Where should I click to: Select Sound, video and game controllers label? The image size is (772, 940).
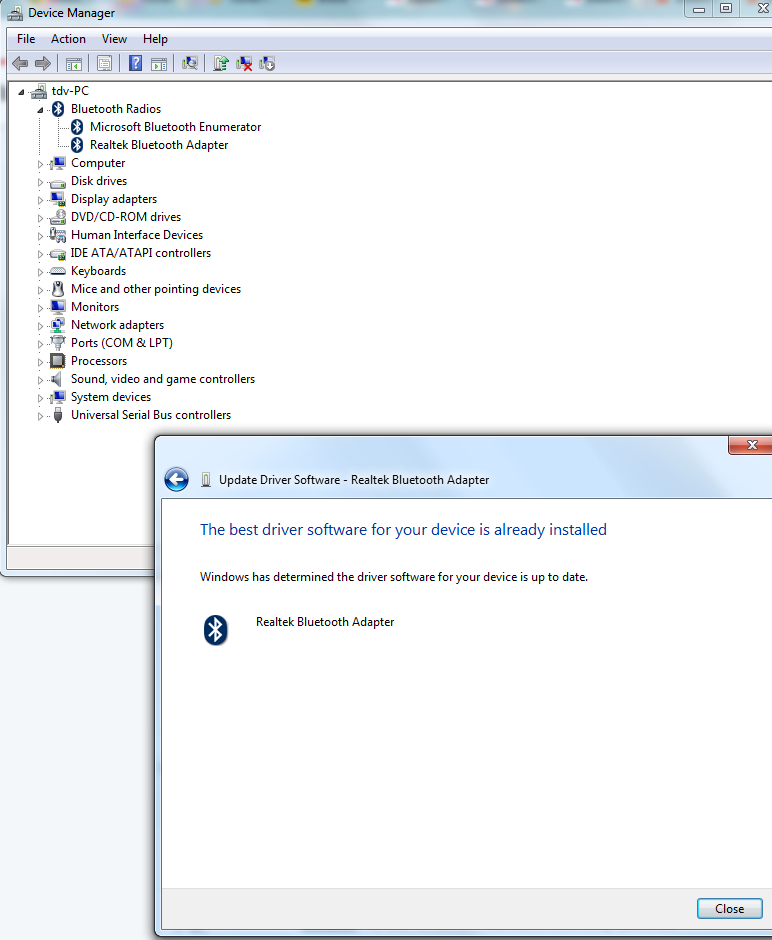163,379
